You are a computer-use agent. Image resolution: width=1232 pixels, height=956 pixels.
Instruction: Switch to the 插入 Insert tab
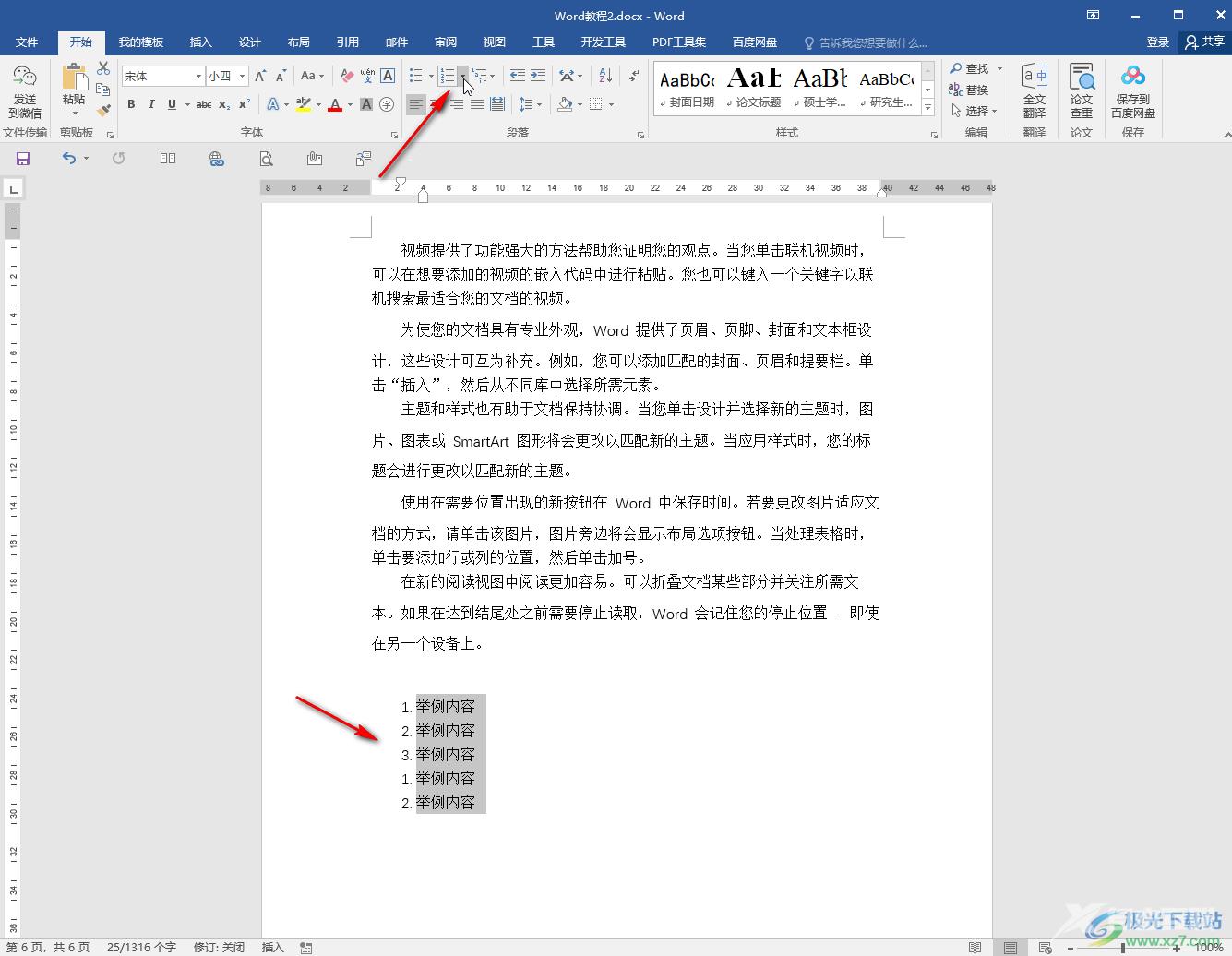(x=200, y=42)
